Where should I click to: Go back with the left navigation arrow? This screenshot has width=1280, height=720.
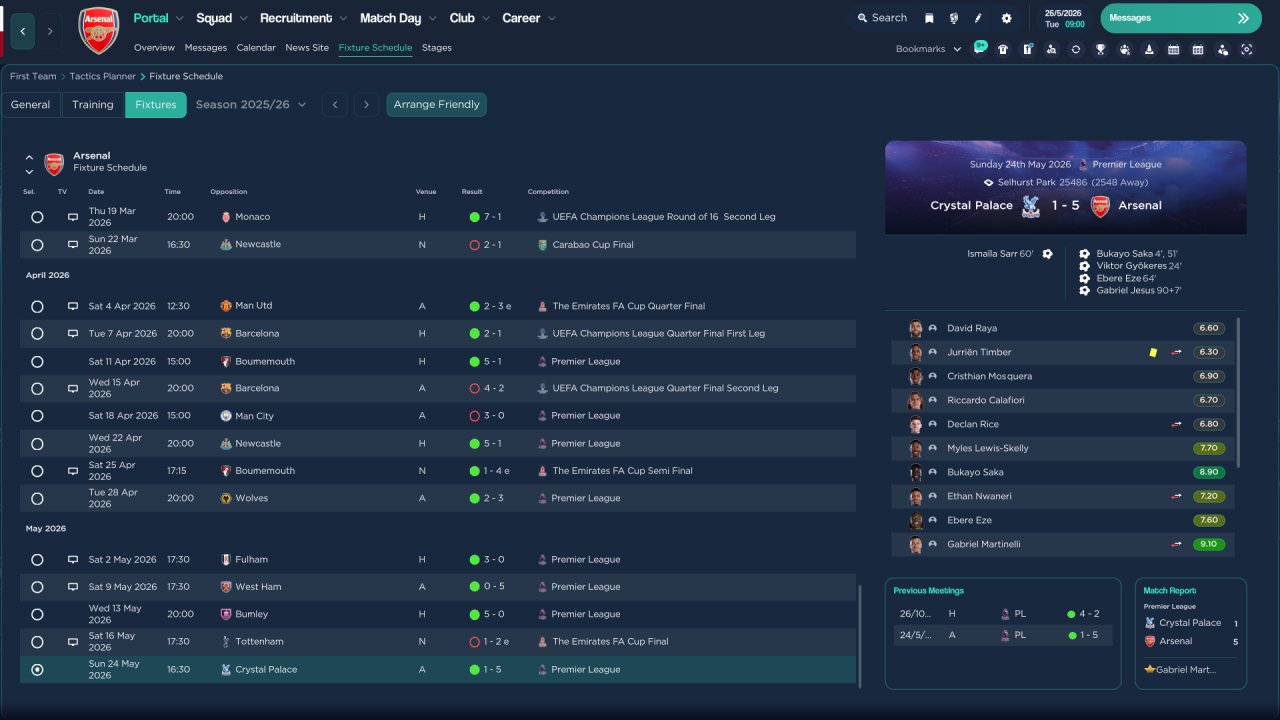[x=23, y=31]
